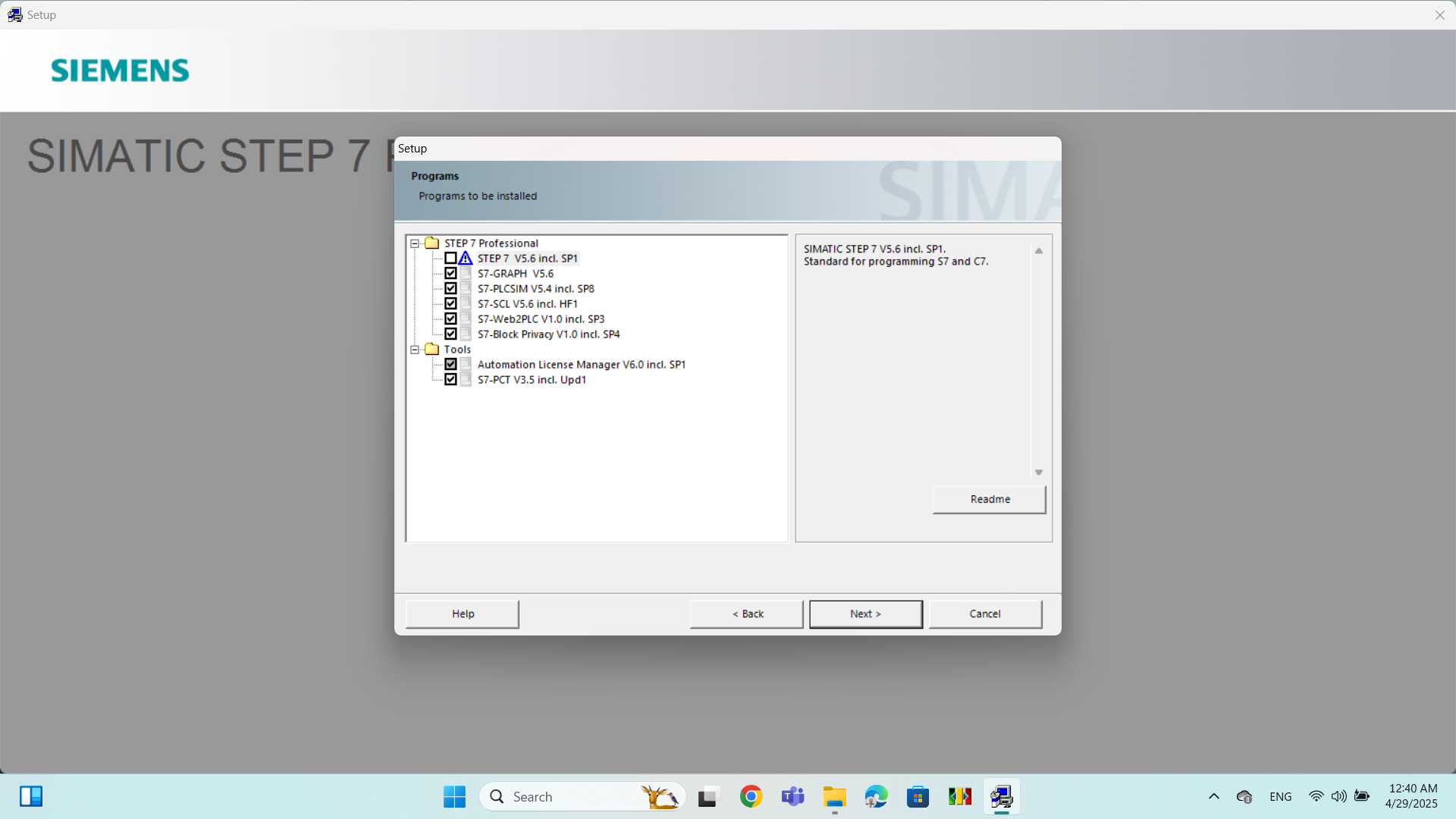Open the volume speaker tray icon
This screenshot has width=1456, height=819.
[1339, 797]
